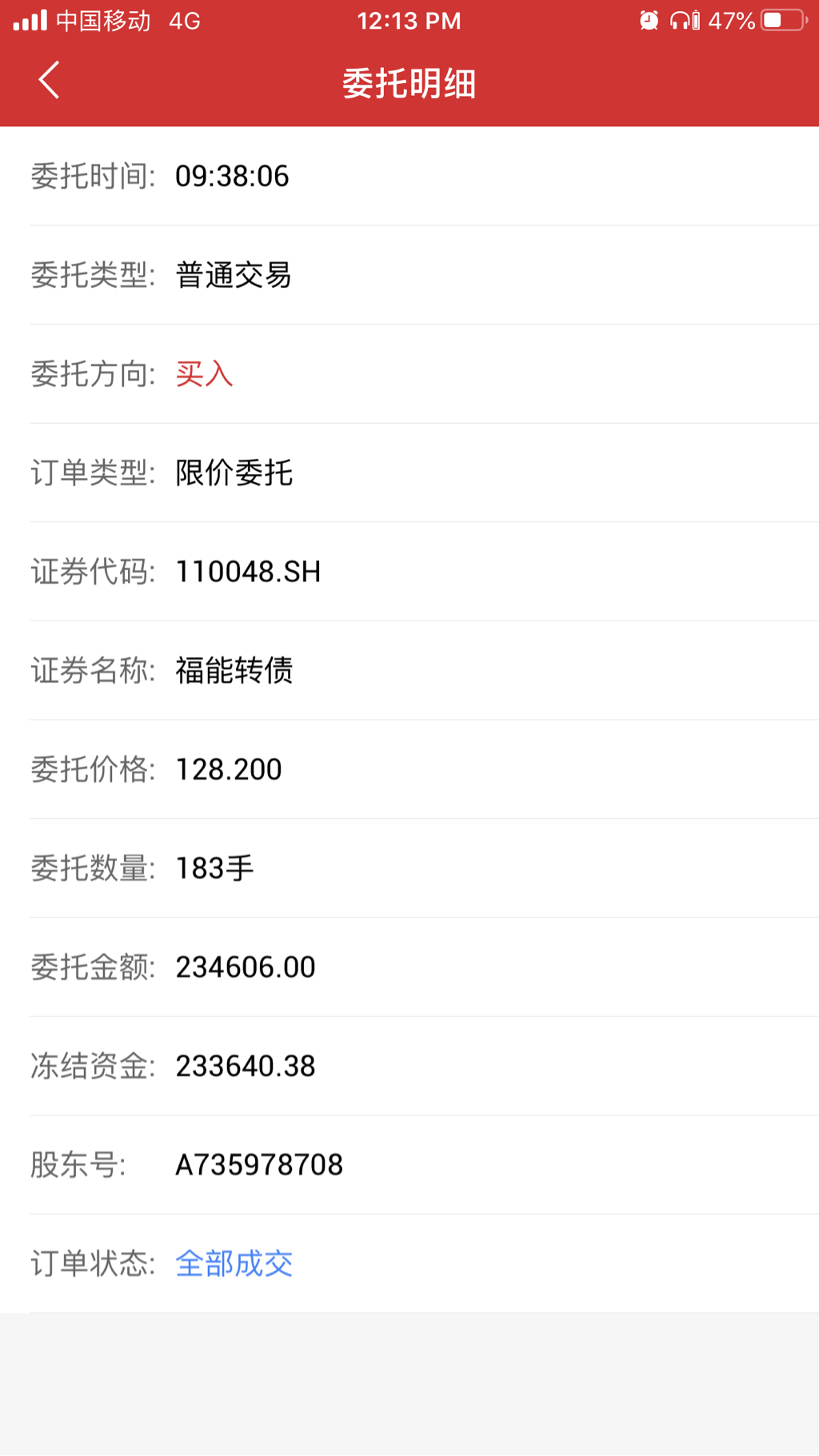Viewport: 819px width, 1456px height.
Task: Tap the security name 福能转债
Action: coord(234,670)
